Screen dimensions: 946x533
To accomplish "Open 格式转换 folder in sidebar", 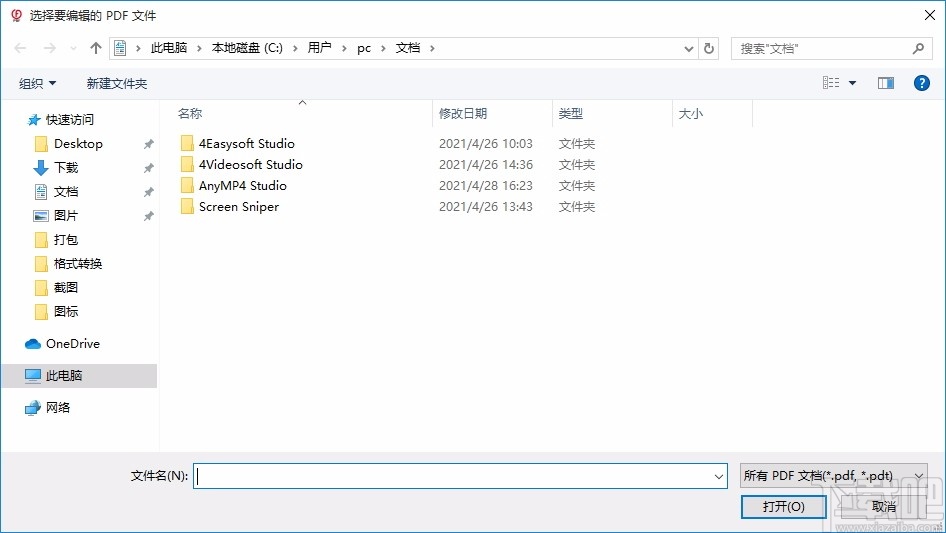I will point(78,264).
